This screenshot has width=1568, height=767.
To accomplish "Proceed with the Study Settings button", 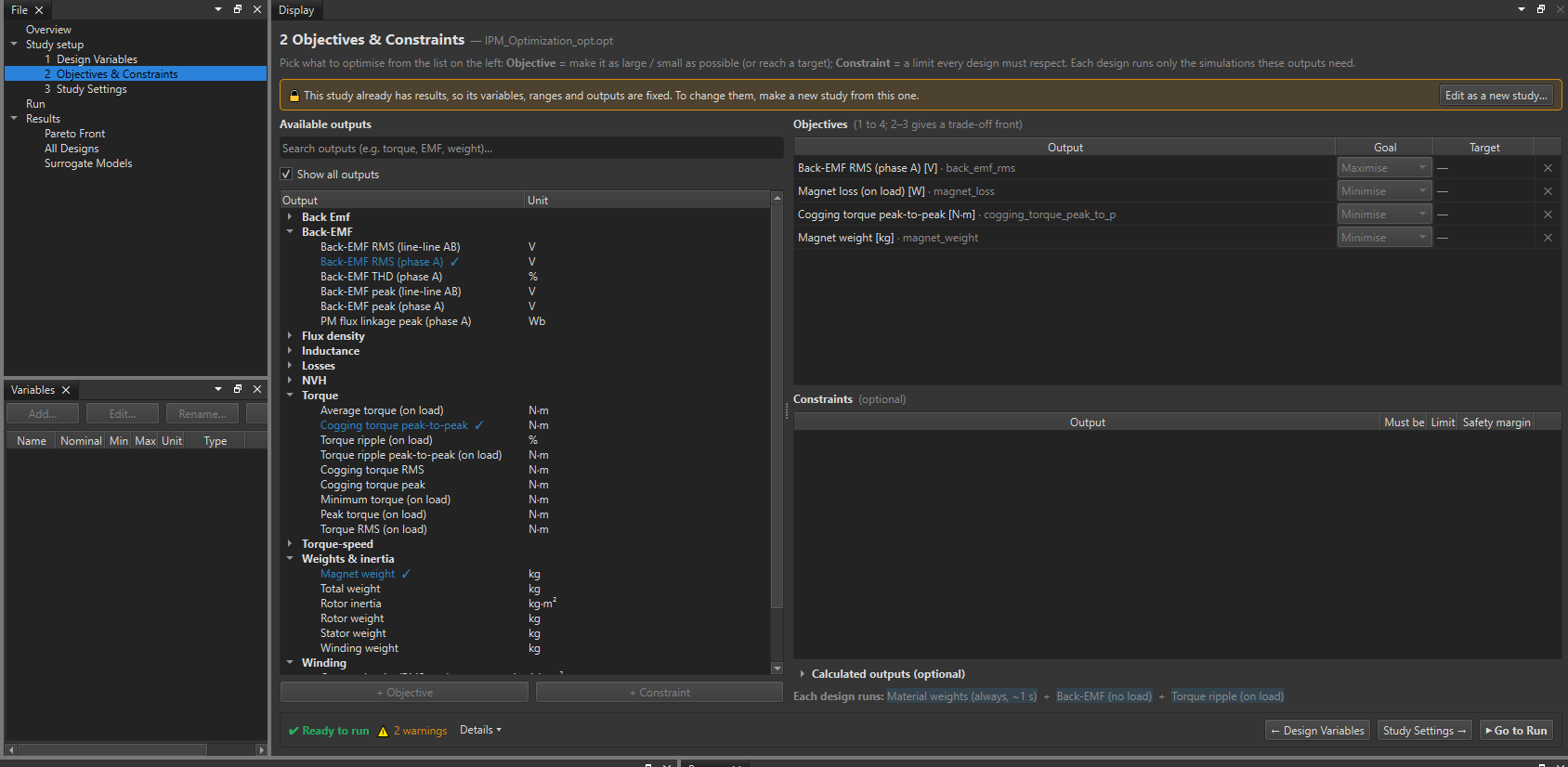I will 1424,731.
